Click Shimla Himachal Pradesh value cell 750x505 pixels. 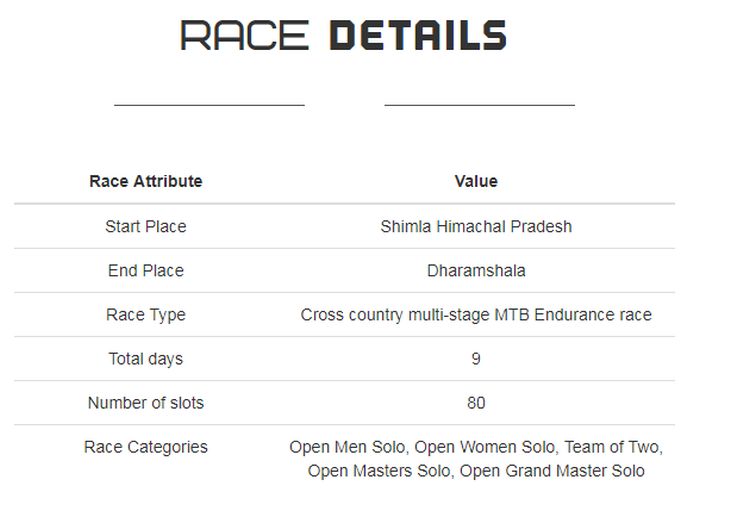[476, 226]
